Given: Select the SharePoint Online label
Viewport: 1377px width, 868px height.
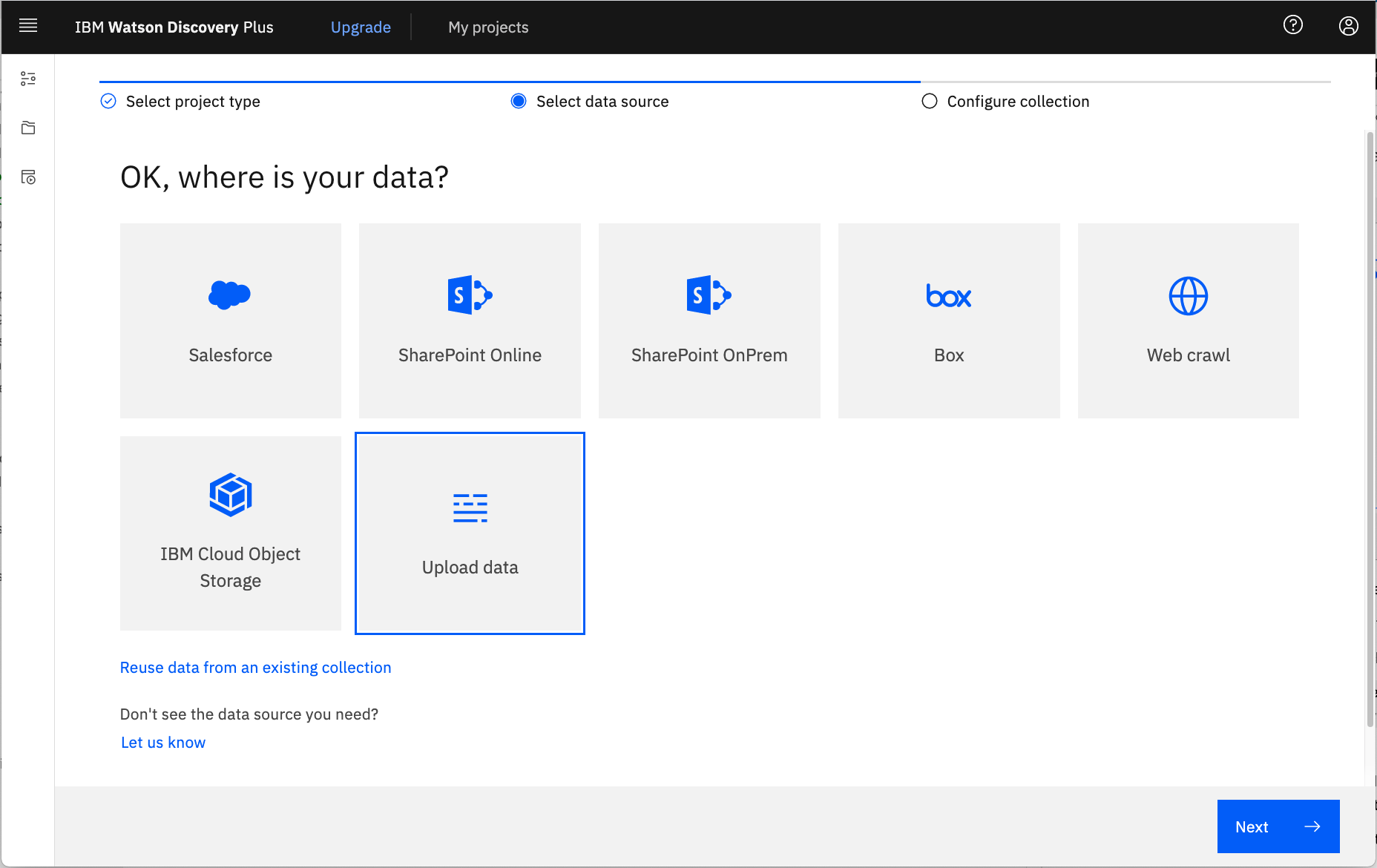Looking at the screenshot, I should pos(470,355).
